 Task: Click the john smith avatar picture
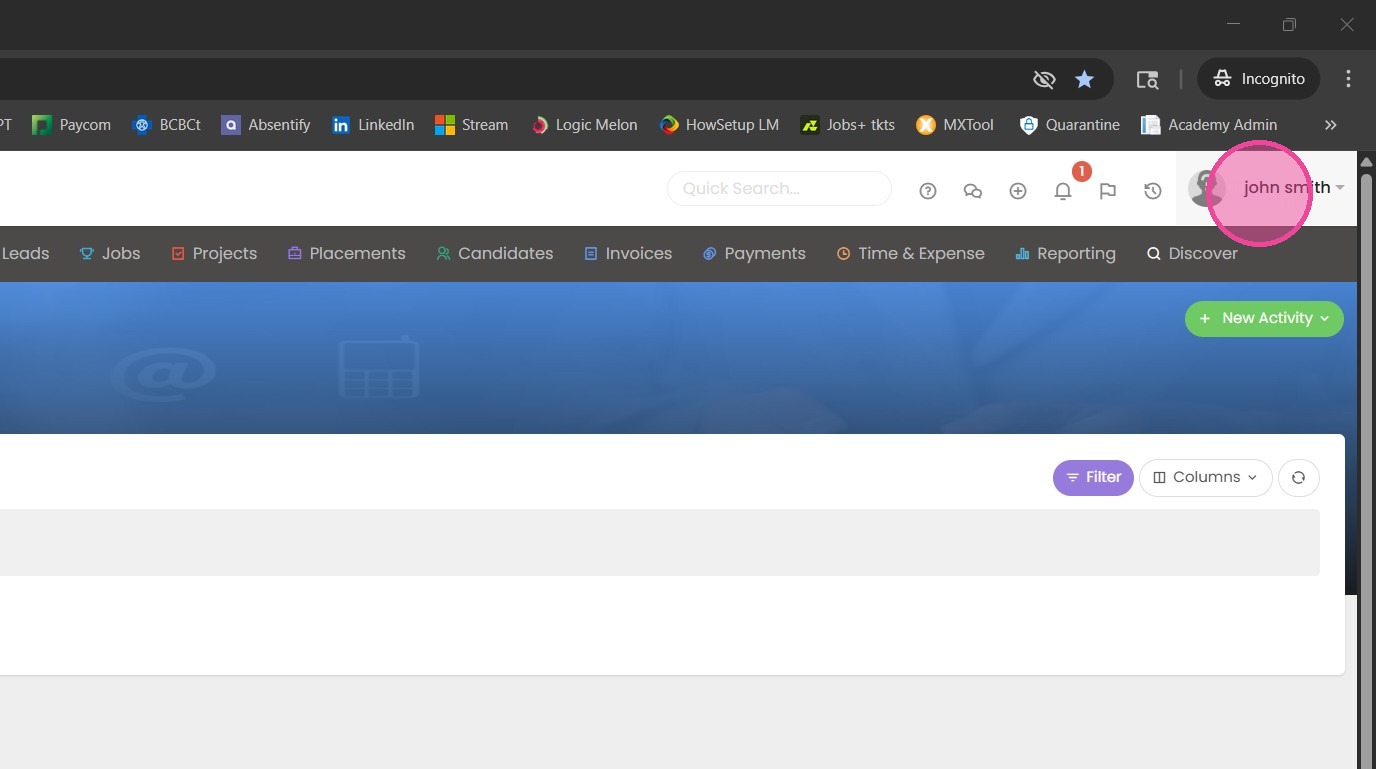[x=1206, y=188]
